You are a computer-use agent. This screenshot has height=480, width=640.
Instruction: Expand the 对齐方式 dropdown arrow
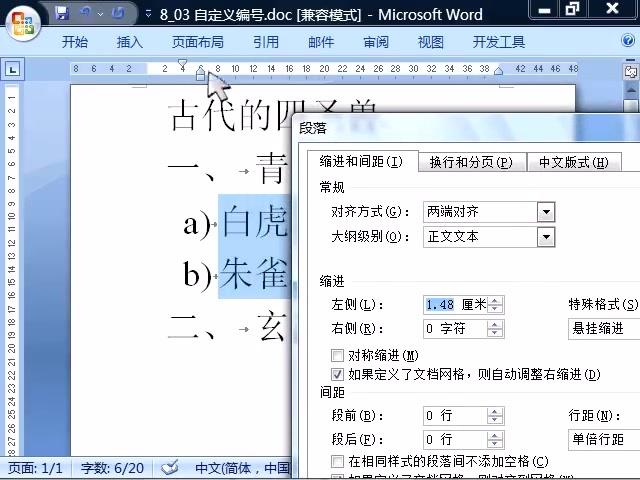[x=546, y=212]
